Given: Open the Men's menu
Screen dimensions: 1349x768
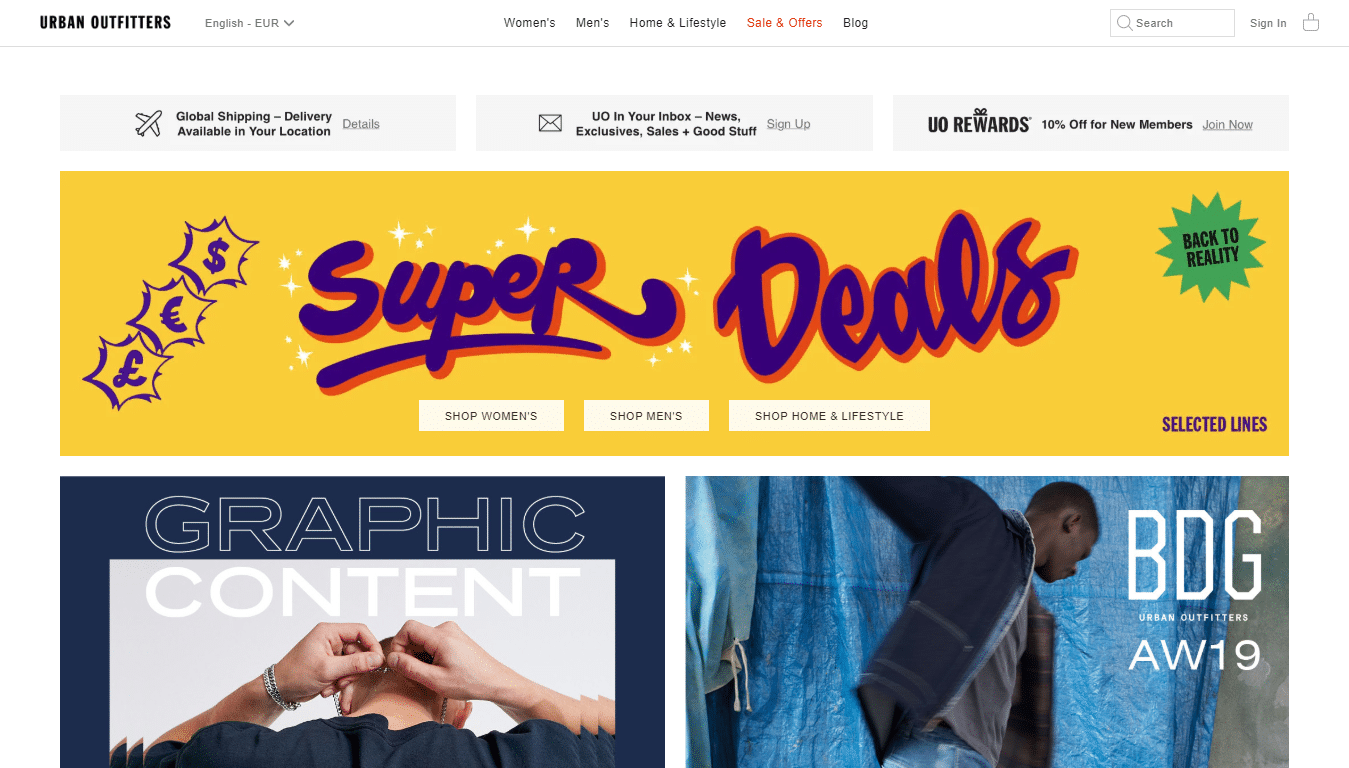Looking at the screenshot, I should point(592,23).
